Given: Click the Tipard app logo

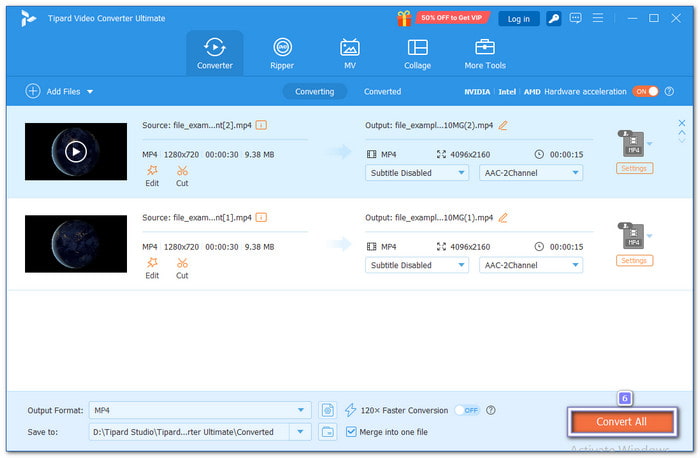Looking at the screenshot, I should (x=28, y=18).
